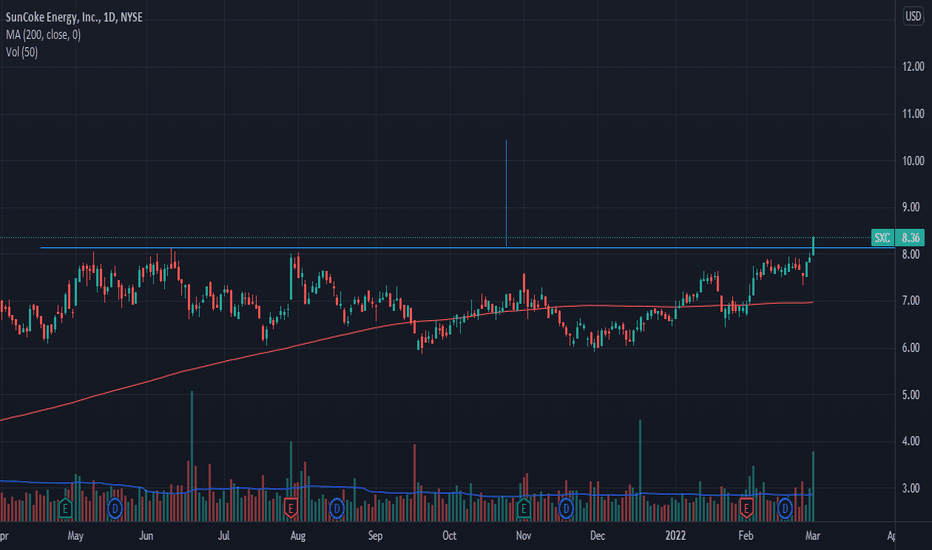Click the Nov label on time axis
This screenshot has width=932, height=550.
(x=524, y=536)
